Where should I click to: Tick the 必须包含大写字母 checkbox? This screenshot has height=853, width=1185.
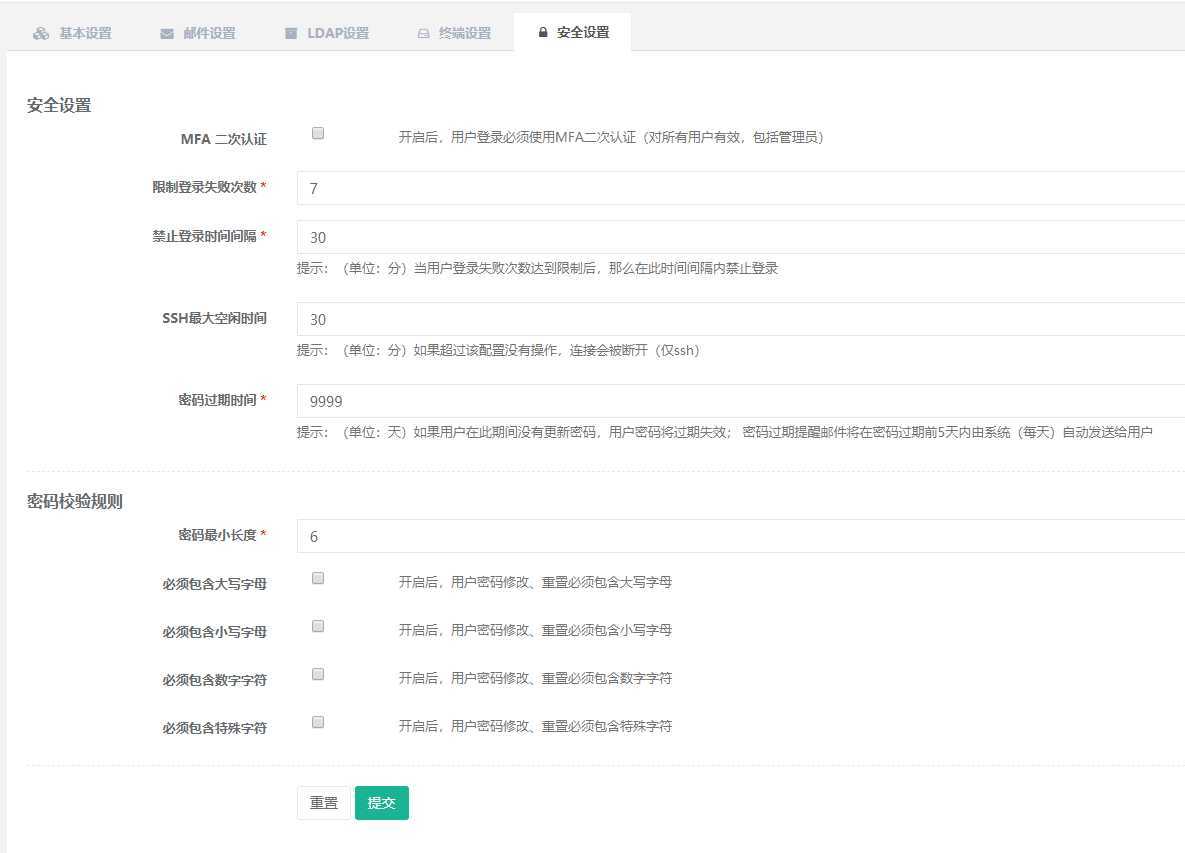(x=318, y=579)
